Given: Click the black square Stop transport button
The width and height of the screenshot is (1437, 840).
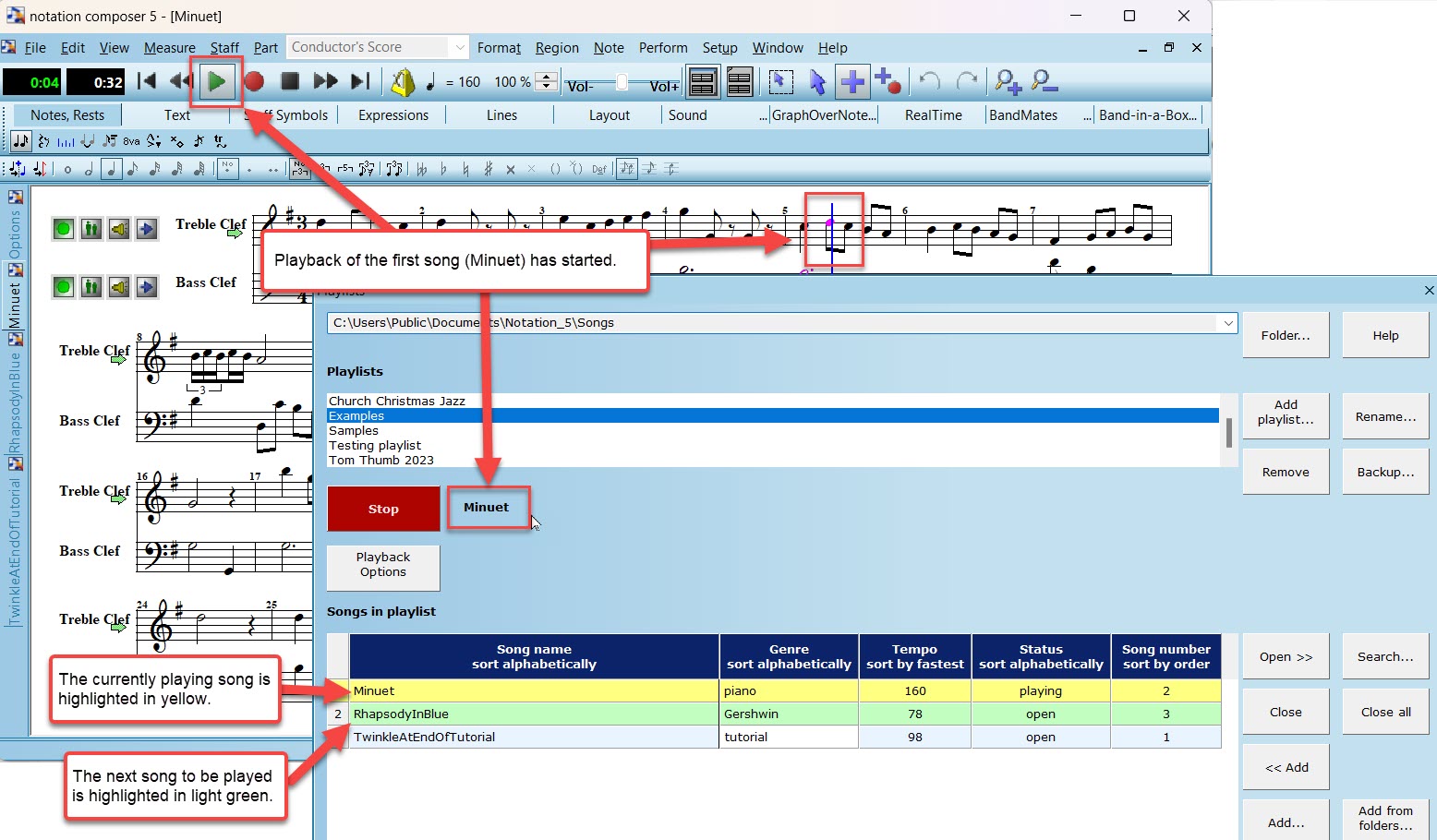Looking at the screenshot, I should (289, 82).
